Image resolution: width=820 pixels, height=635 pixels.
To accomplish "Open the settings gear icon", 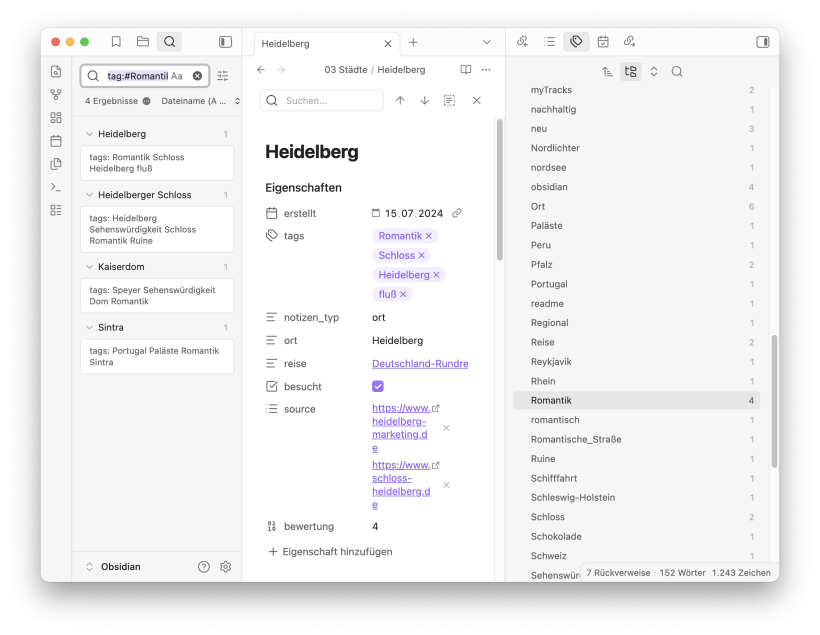I will [x=225, y=566].
